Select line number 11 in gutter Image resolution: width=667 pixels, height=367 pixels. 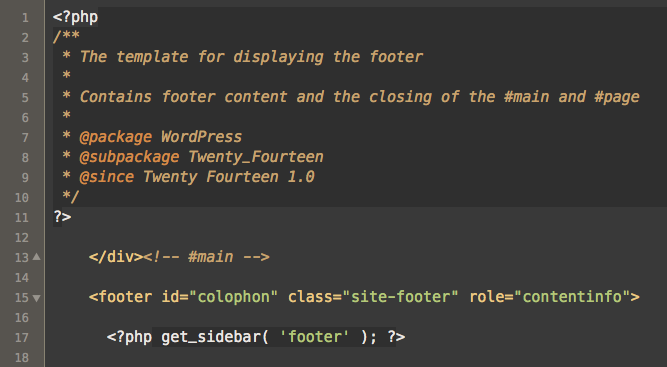(x=22, y=218)
